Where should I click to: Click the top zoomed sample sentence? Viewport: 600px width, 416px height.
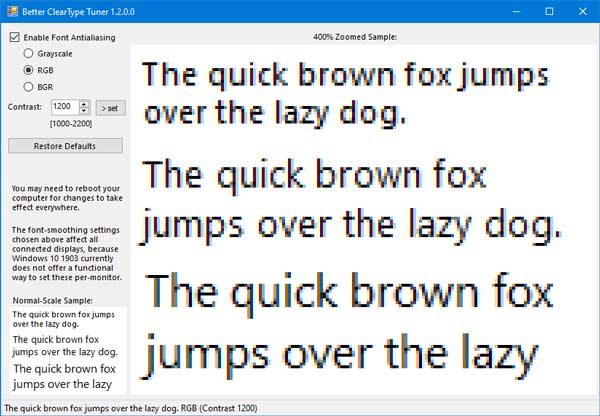pyautogui.click(x=346, y=95)
